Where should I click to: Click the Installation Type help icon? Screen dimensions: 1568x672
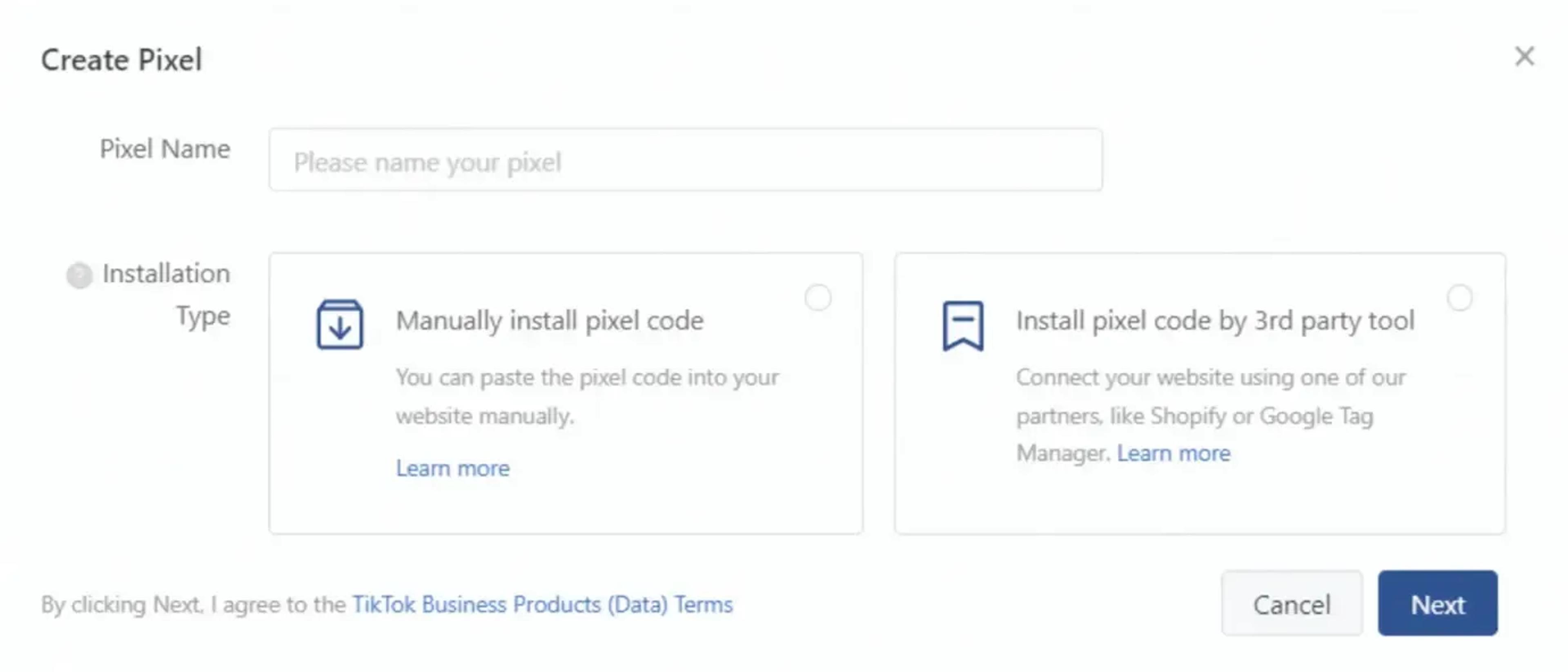(x=79, y=275)
